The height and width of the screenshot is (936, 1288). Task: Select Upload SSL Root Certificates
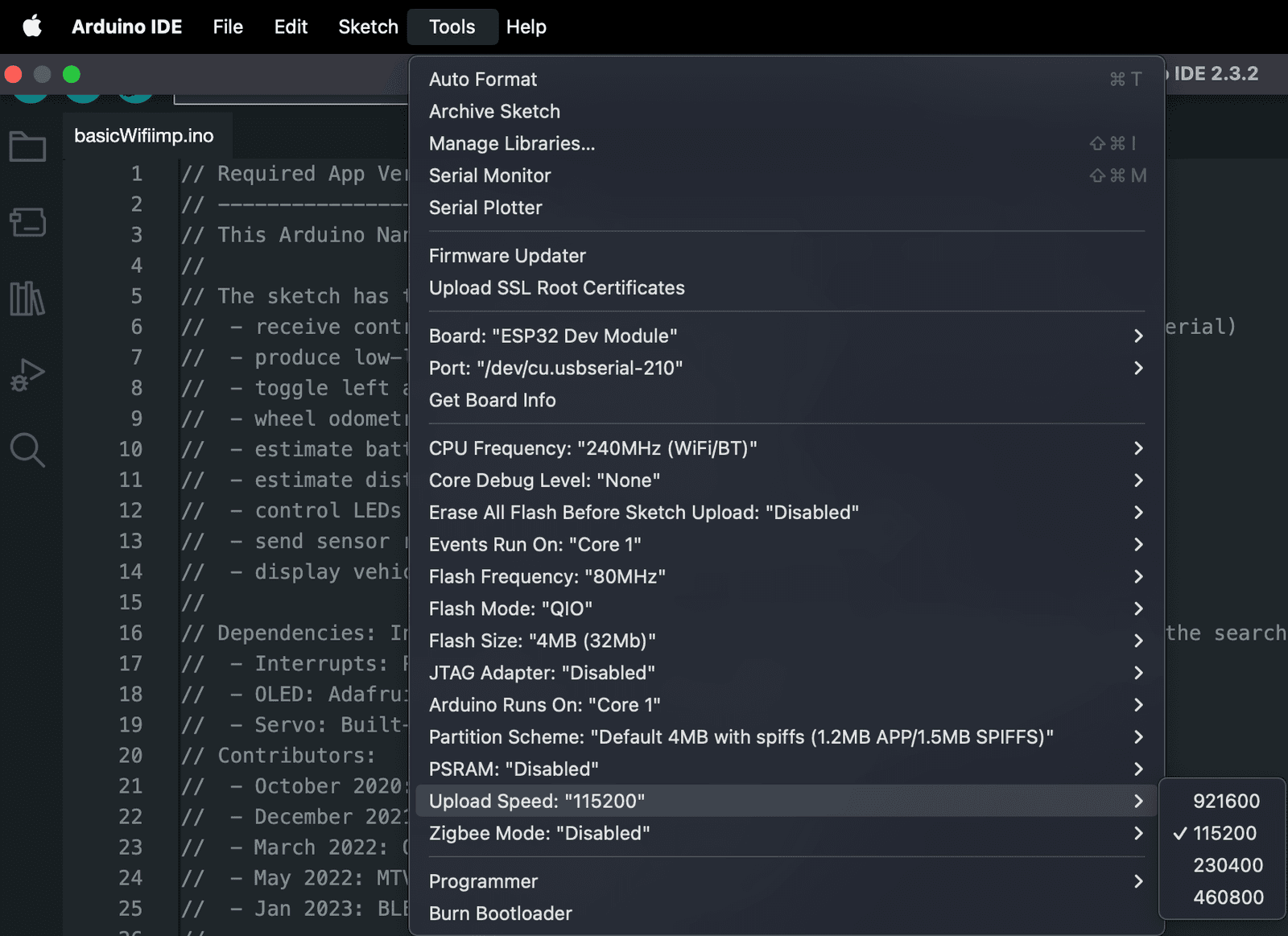pyautogui.click(x=786, y=288)
